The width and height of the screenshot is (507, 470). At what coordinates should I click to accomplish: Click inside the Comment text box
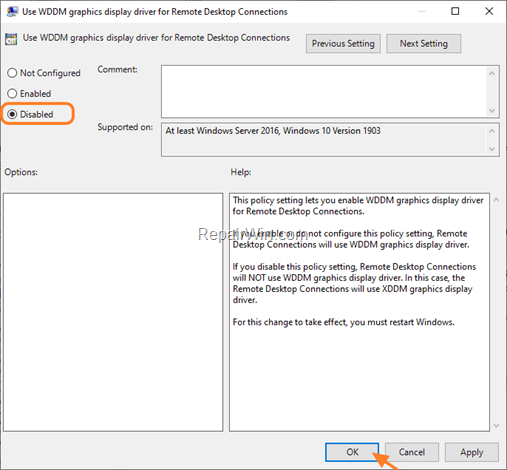(x=323, y=91)
